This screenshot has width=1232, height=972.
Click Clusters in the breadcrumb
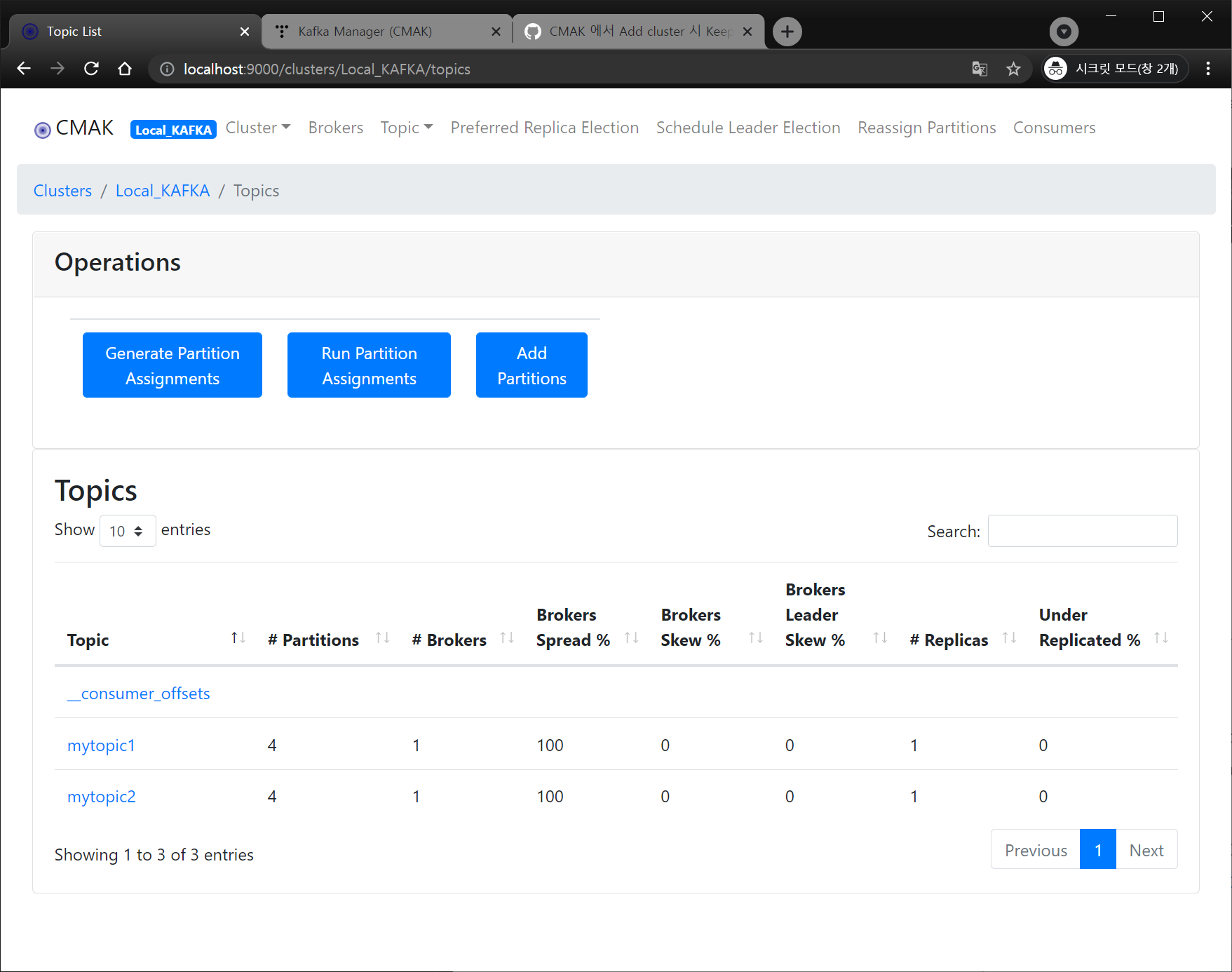coord(62,191)
